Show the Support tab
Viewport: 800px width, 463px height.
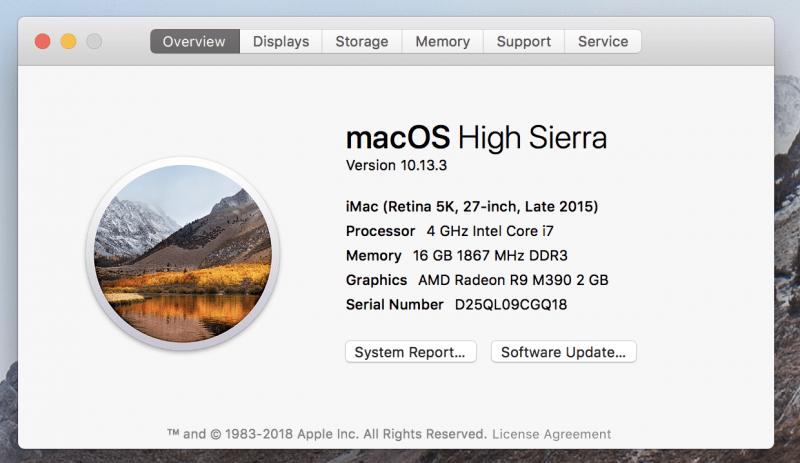point(524,41)
